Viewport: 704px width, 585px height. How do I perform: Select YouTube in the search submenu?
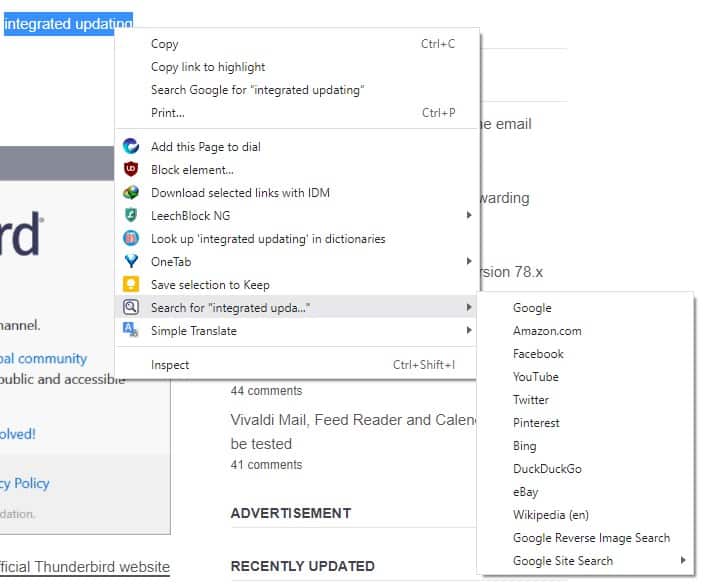[x=585, y=376]
